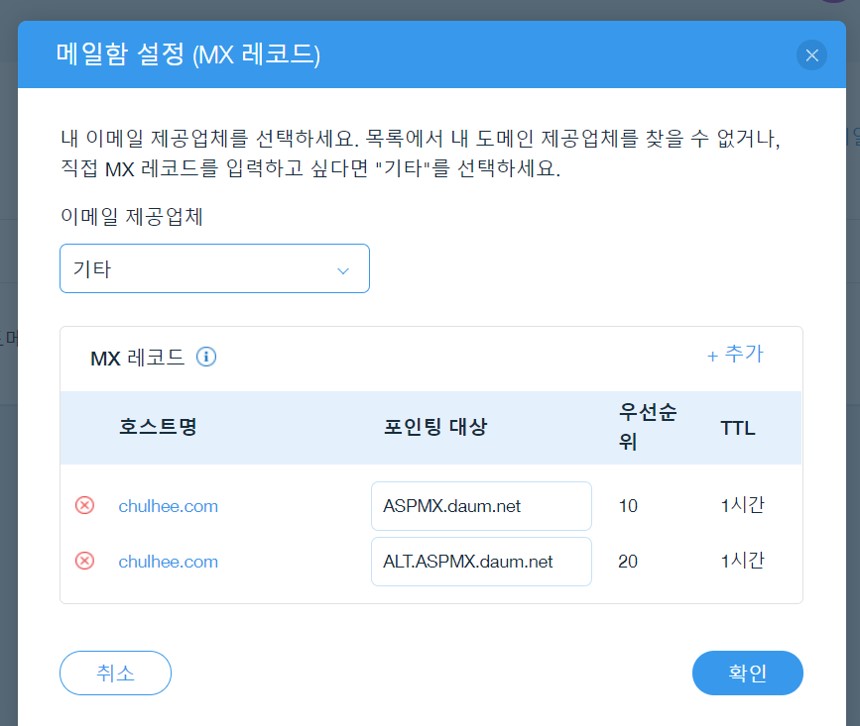
Task: Click the 확인 confirm button
Action: click(x=748, y=673)
